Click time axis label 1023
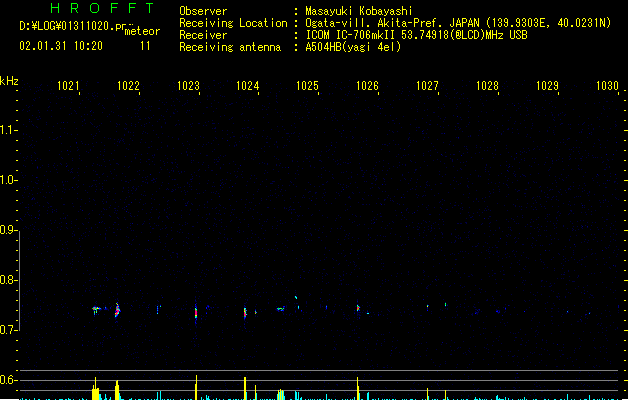This screenshot has height=400, width=629. point(188,86)
